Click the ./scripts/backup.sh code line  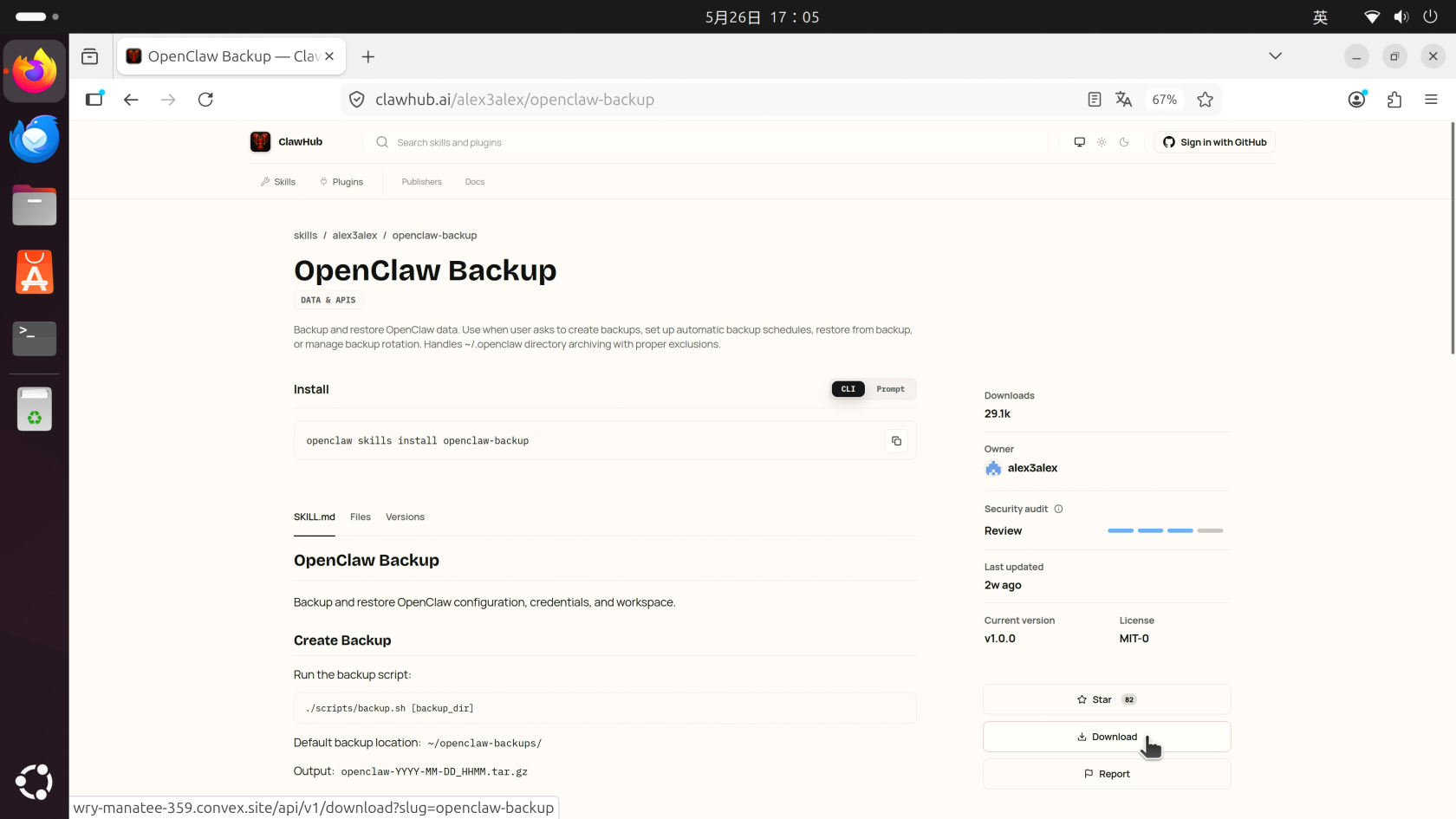click(x=389, y=709)
